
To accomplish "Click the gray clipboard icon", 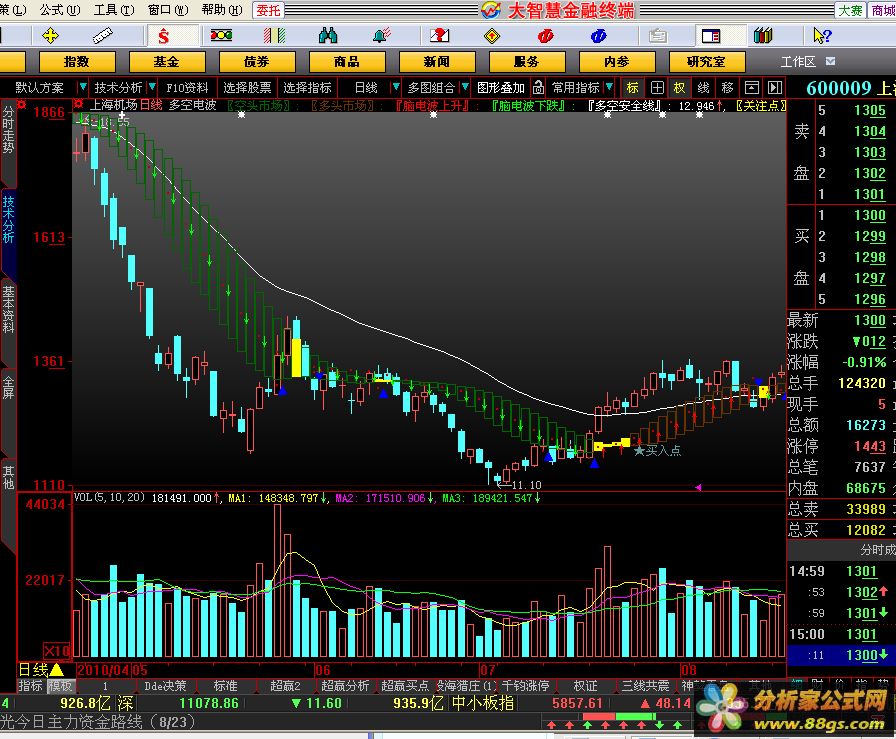I will (658, 36).
